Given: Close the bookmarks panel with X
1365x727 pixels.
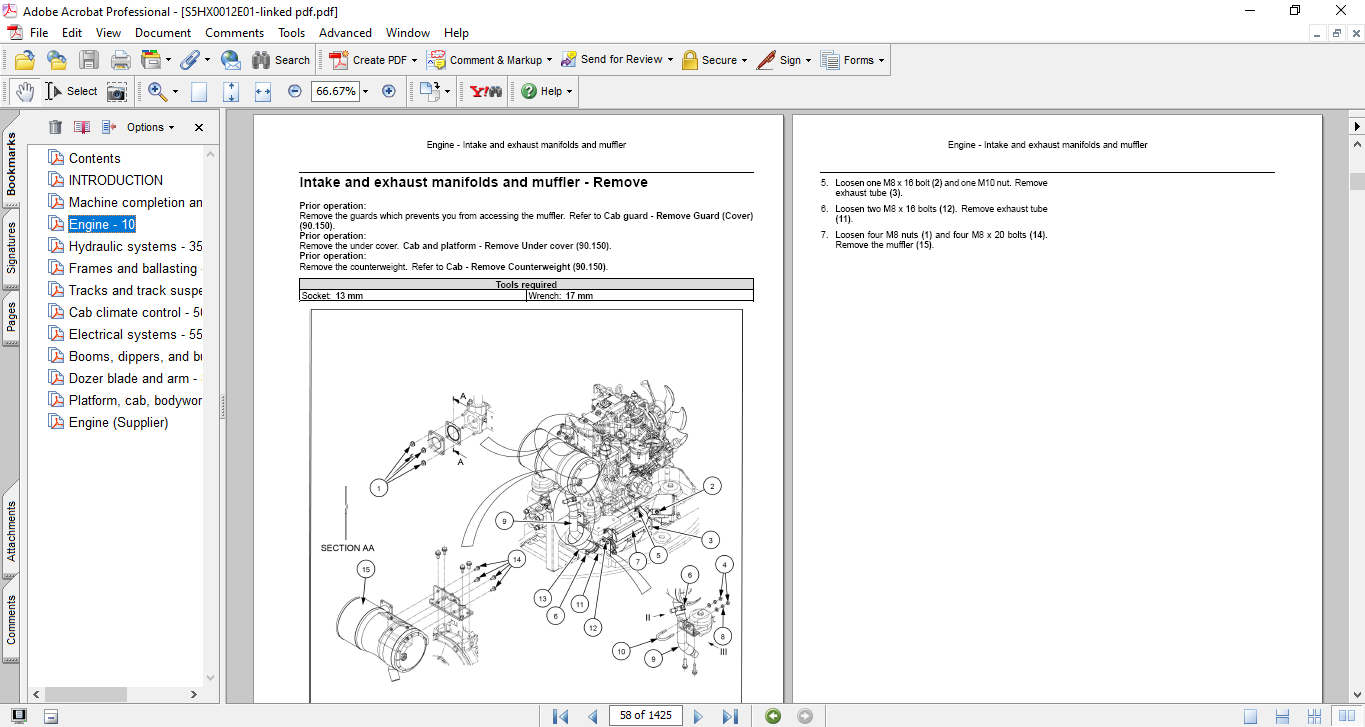Looking at the screenshot, I should click(x=199, y=127).
